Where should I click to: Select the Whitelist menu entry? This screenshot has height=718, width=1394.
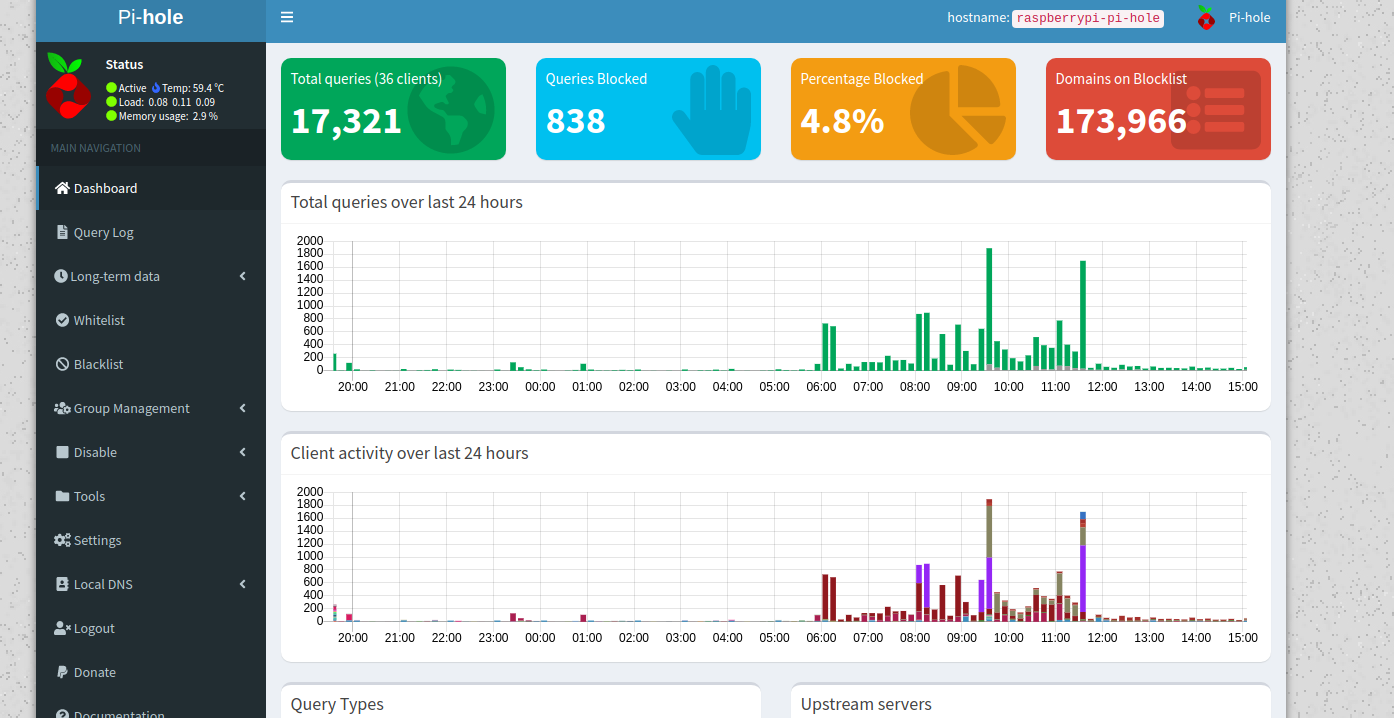[99, 320]
